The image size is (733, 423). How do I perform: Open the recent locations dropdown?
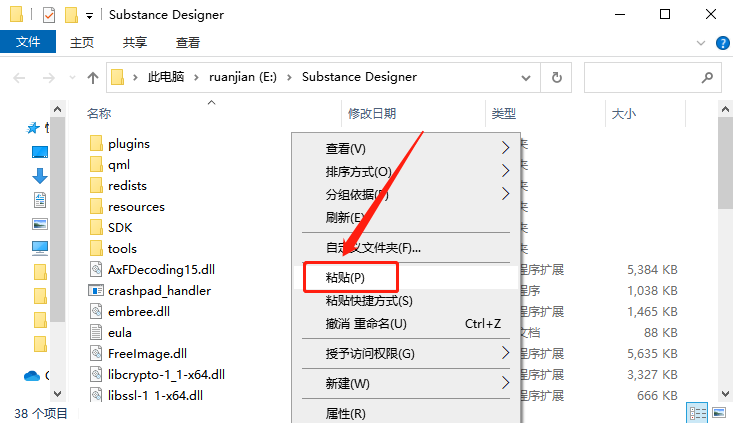pos(72,78)
